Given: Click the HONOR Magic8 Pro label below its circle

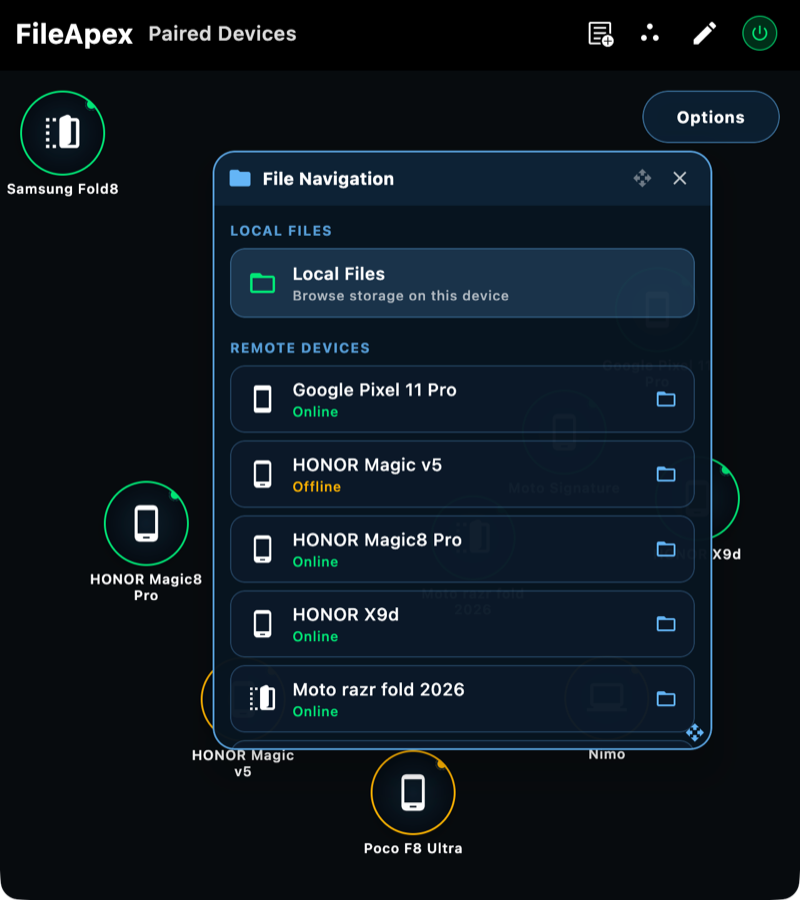Looking at the screenshot, I should pos(146,587).
